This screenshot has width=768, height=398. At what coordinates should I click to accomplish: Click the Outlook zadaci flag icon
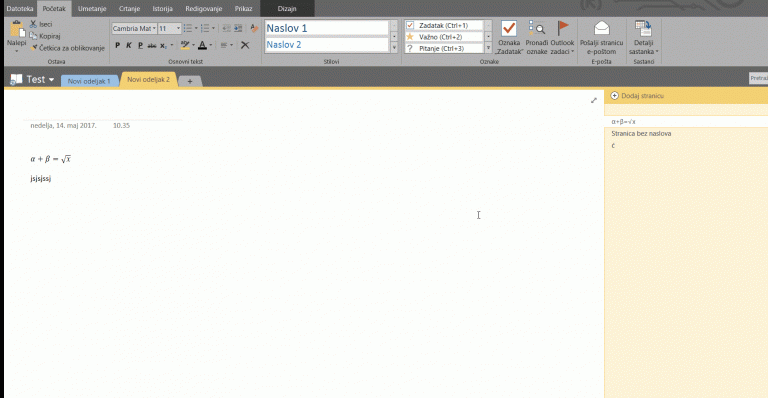[563, 28]
